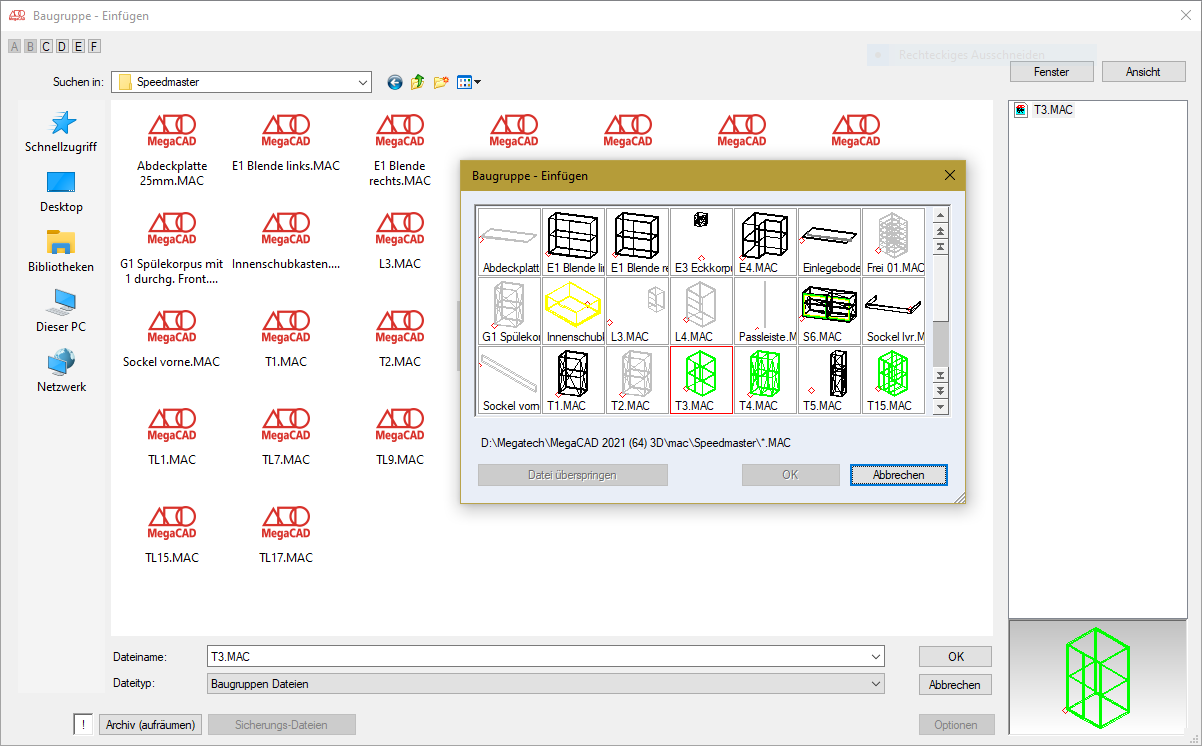1202x746 pixels.
Task: Pick the L4.MAC thumbnail
Action: pos(701,311)
